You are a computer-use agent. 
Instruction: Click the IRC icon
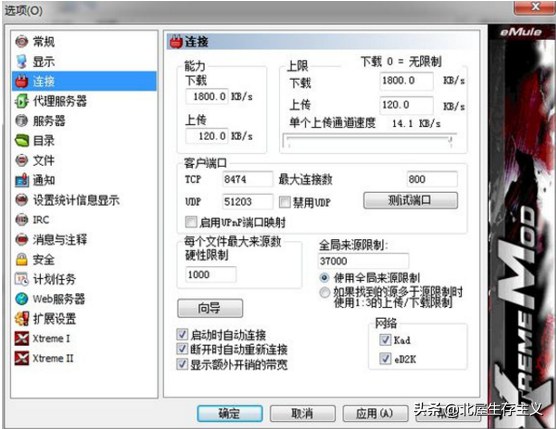click(x=22, y=220)
